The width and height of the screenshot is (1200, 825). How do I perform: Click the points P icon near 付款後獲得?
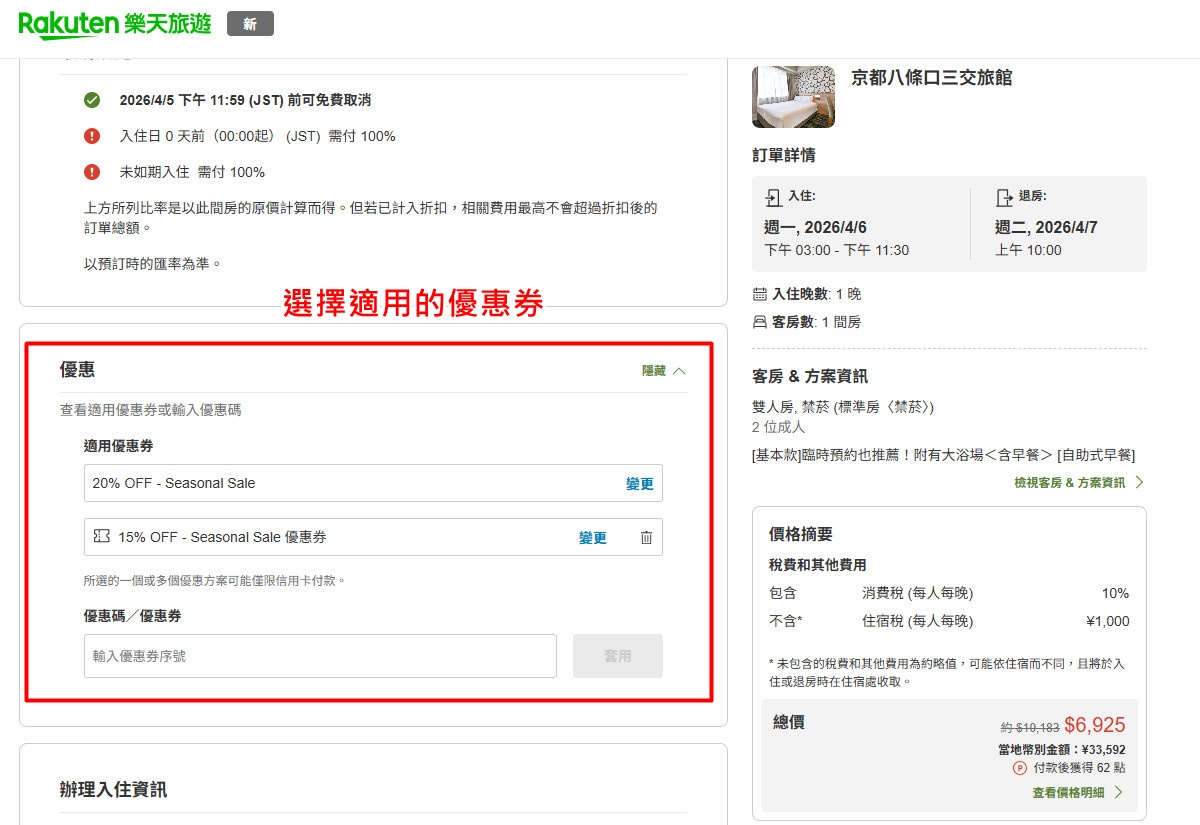1020,768
